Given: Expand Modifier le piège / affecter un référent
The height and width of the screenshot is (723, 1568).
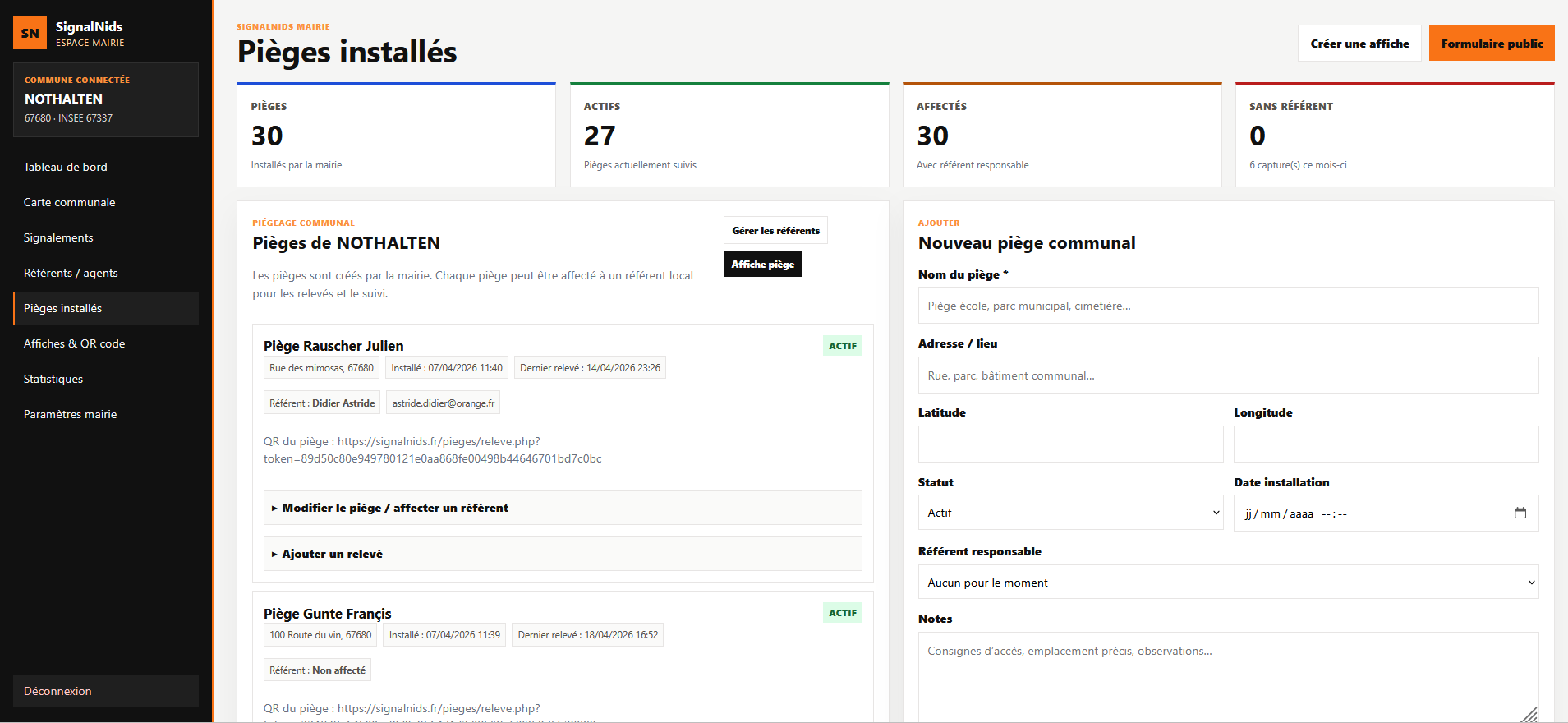Looking at the screenshot, I should click(563, 508).
